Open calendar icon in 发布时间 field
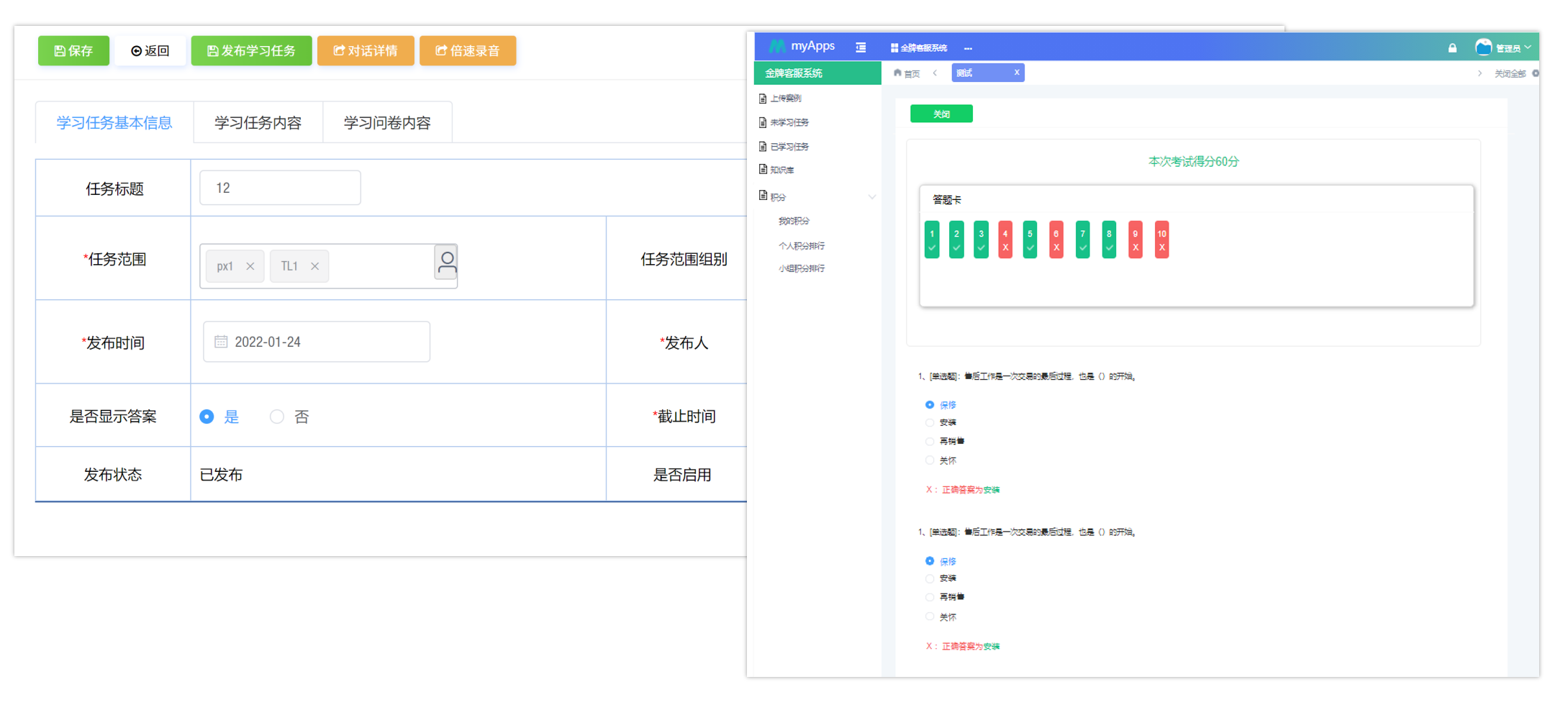 pyautogui.click(x=221, y=342)
